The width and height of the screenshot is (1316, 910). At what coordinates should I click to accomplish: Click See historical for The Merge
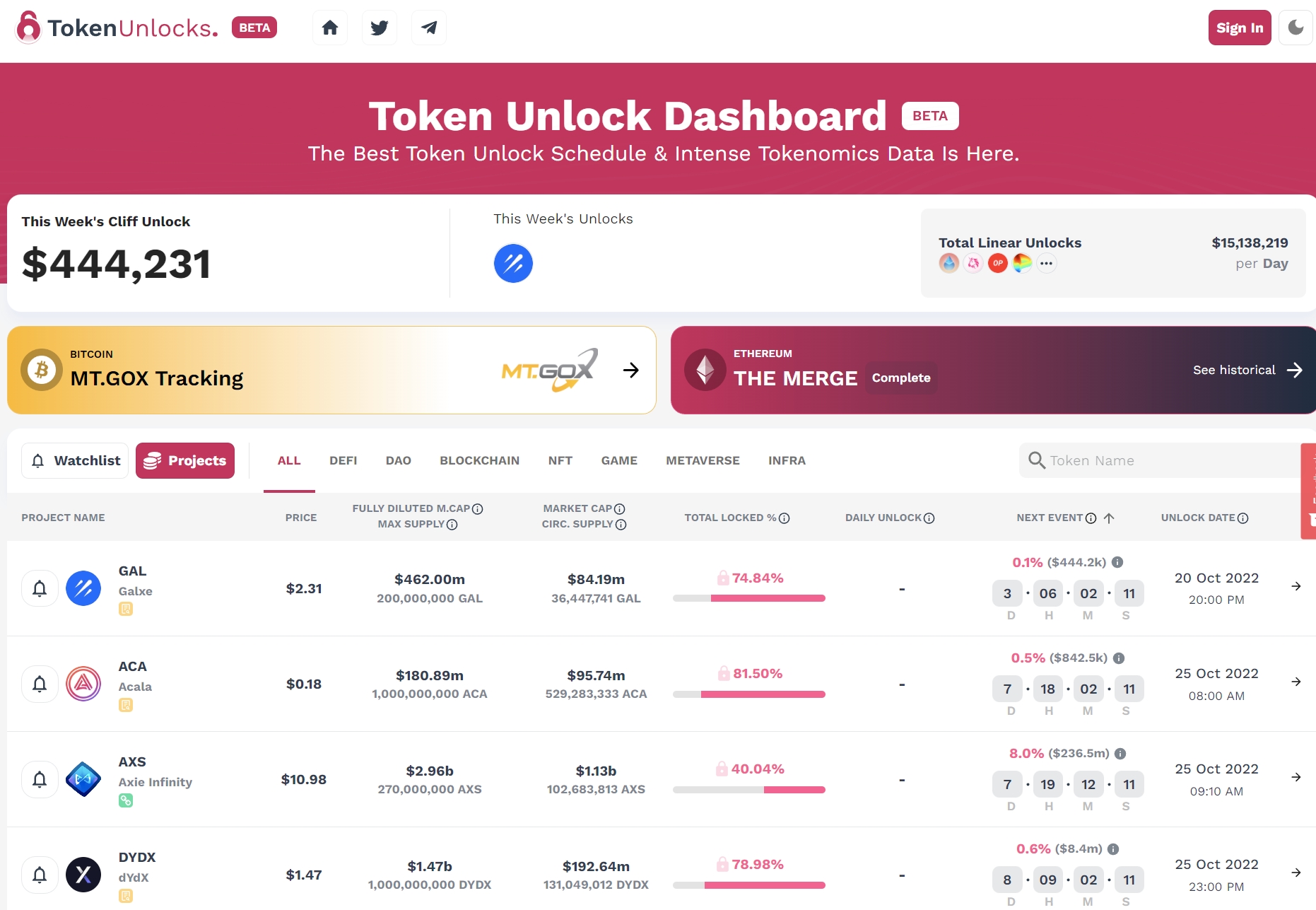(1247, 370)
